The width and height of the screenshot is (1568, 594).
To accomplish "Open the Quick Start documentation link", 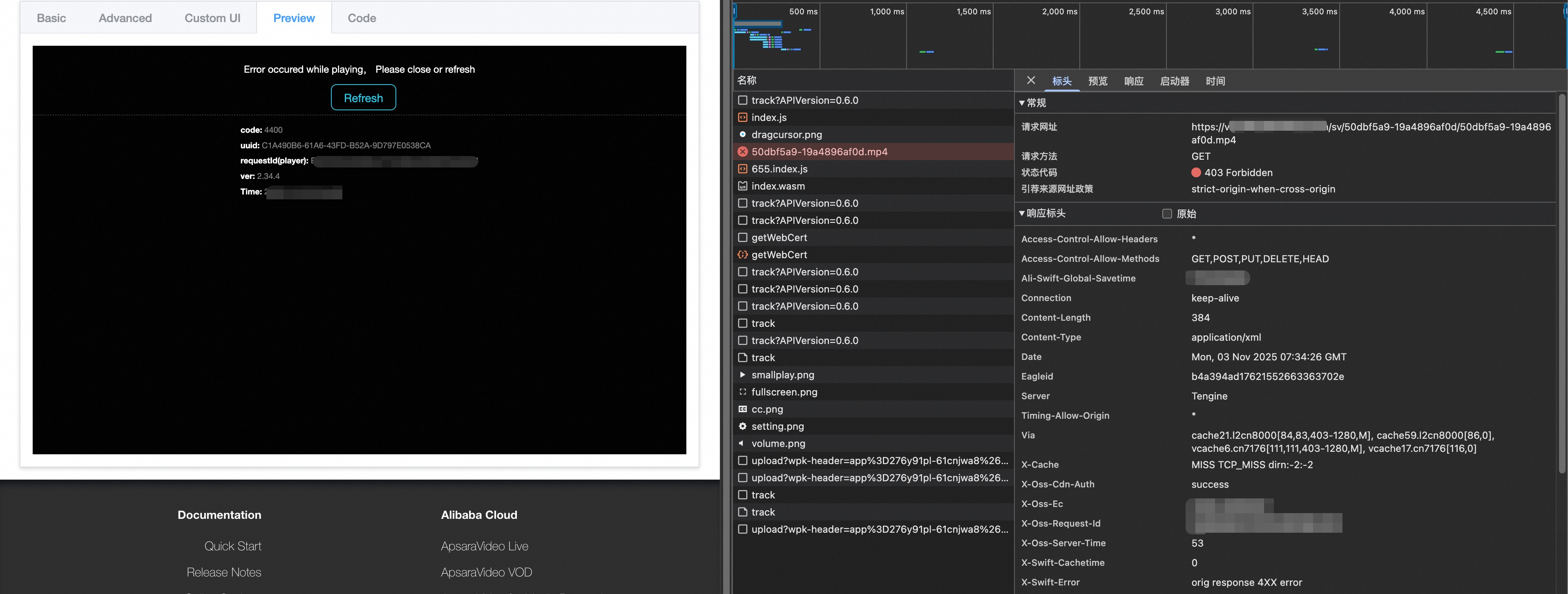I will coord(232,546).
